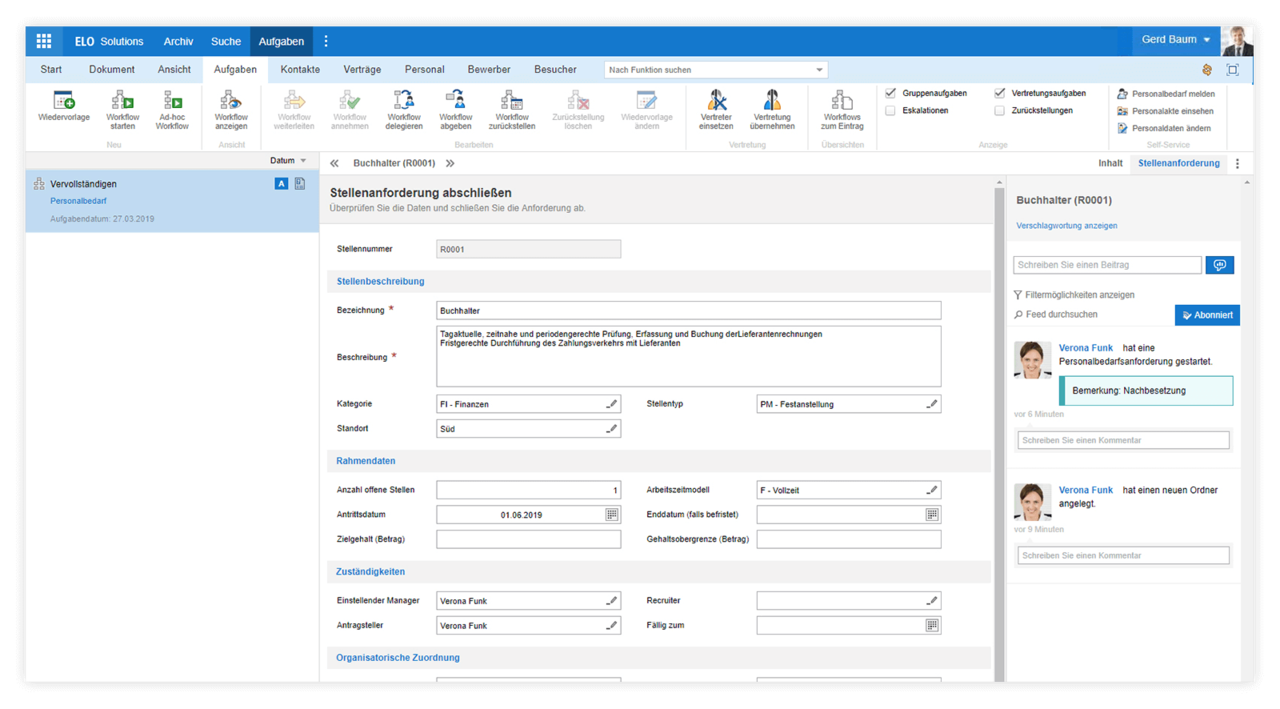
Task: Click the Abonniert button
Action: click(x=1207, y=315)
